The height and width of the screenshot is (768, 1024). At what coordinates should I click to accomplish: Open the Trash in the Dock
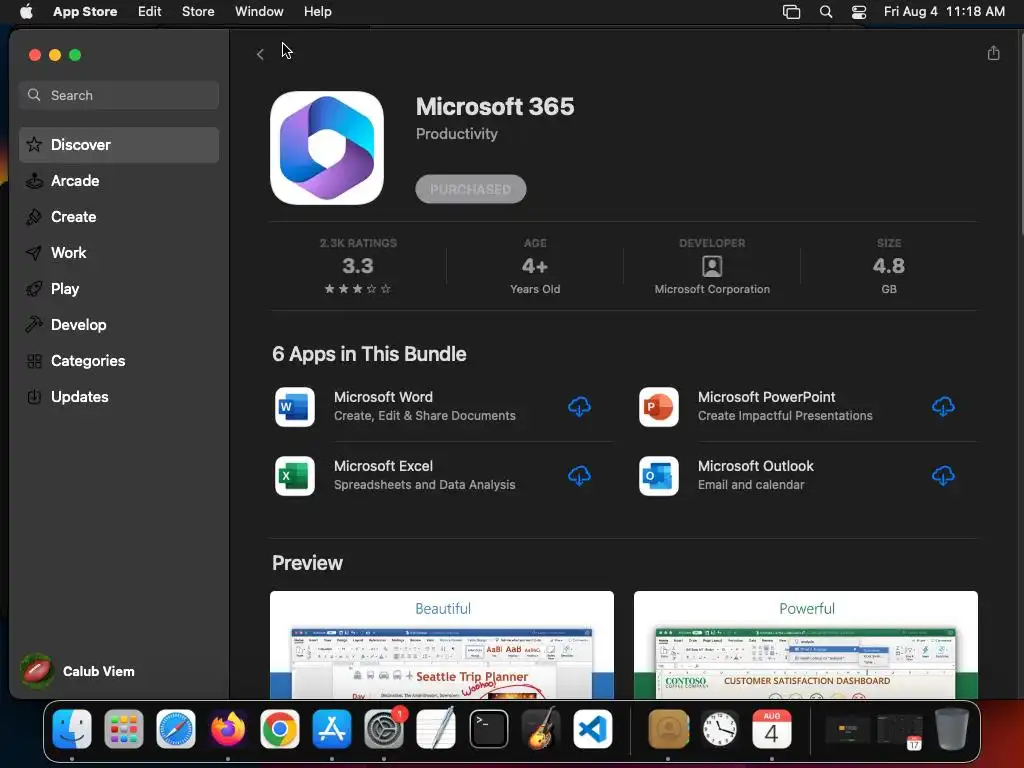952,729
